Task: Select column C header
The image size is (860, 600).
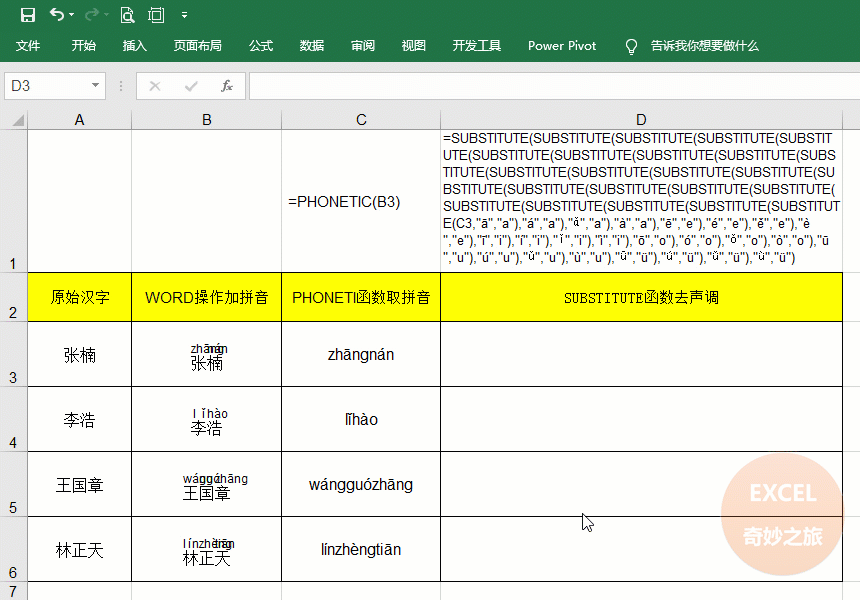Action: click(x=361, y=120)
